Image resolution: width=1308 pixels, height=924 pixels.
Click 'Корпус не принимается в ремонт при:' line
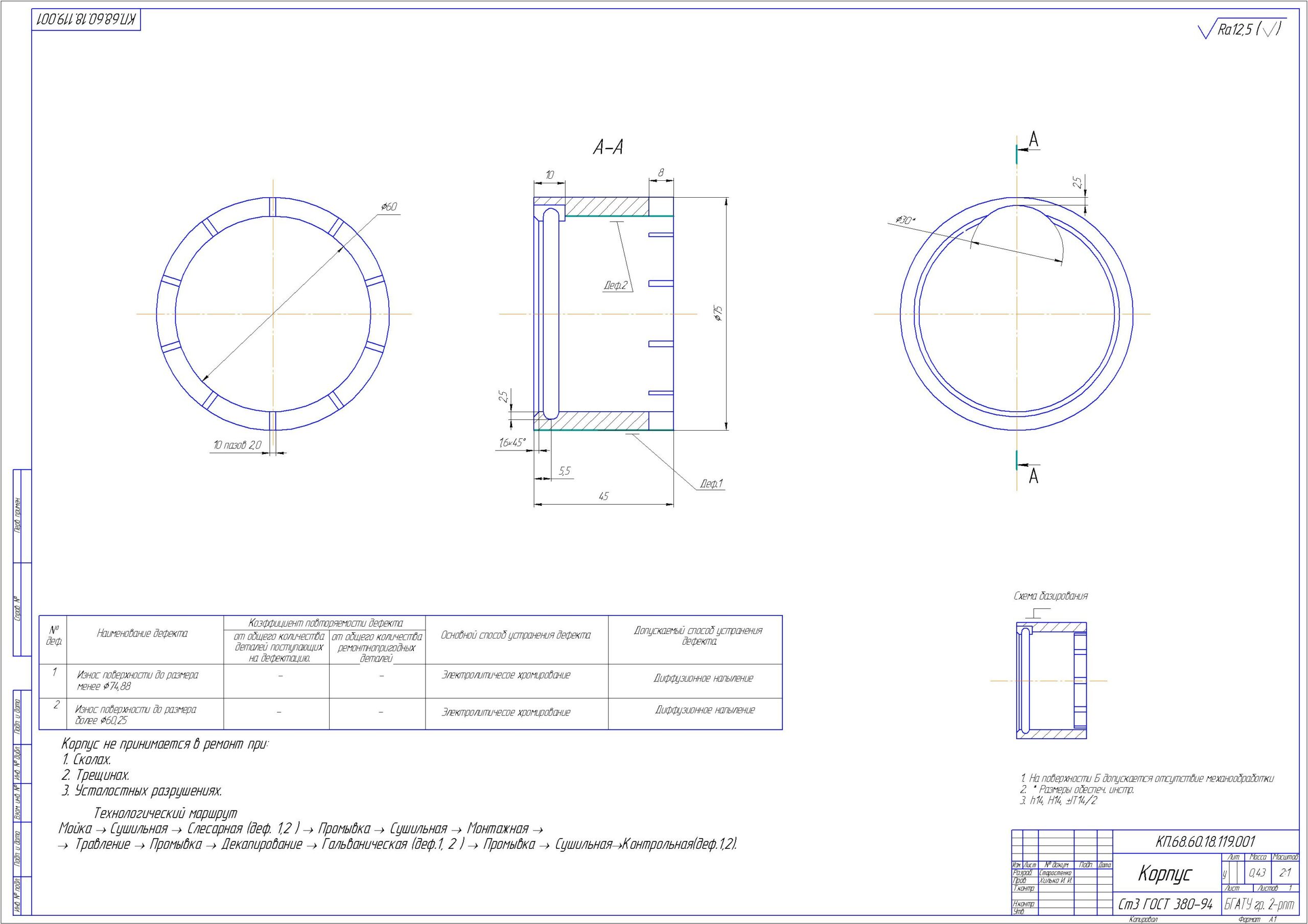coord(165,744)
